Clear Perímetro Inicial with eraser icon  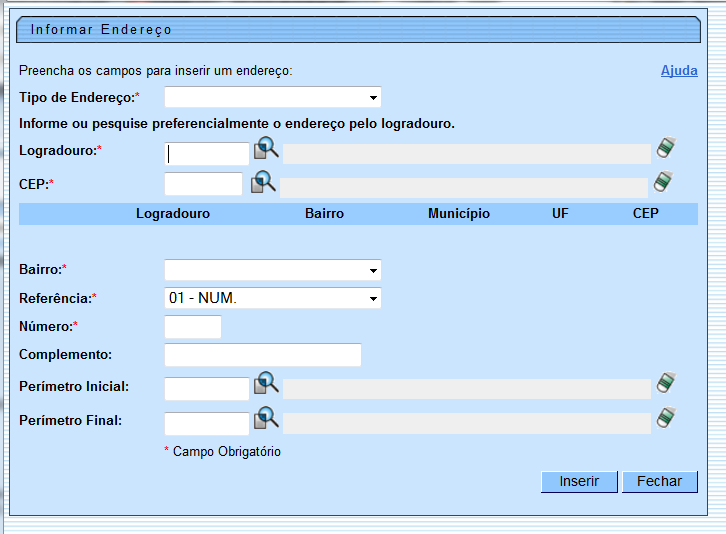click(666, 384)
